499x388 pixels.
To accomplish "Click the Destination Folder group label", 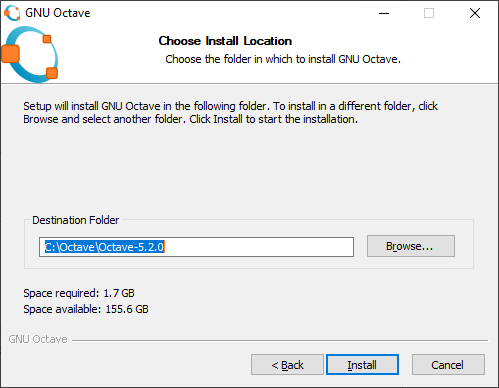I will (x=76, y=220).
